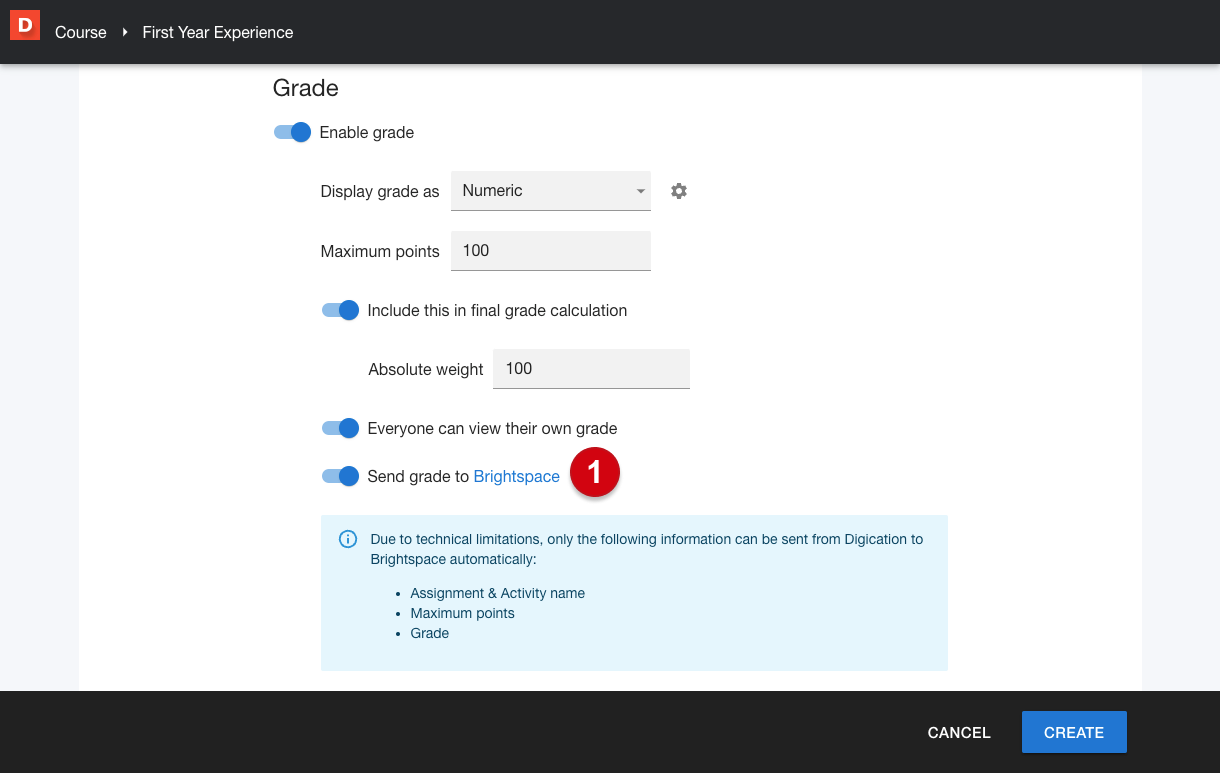
Task: Open grade display settings gear icon
Action: point(679,191)
